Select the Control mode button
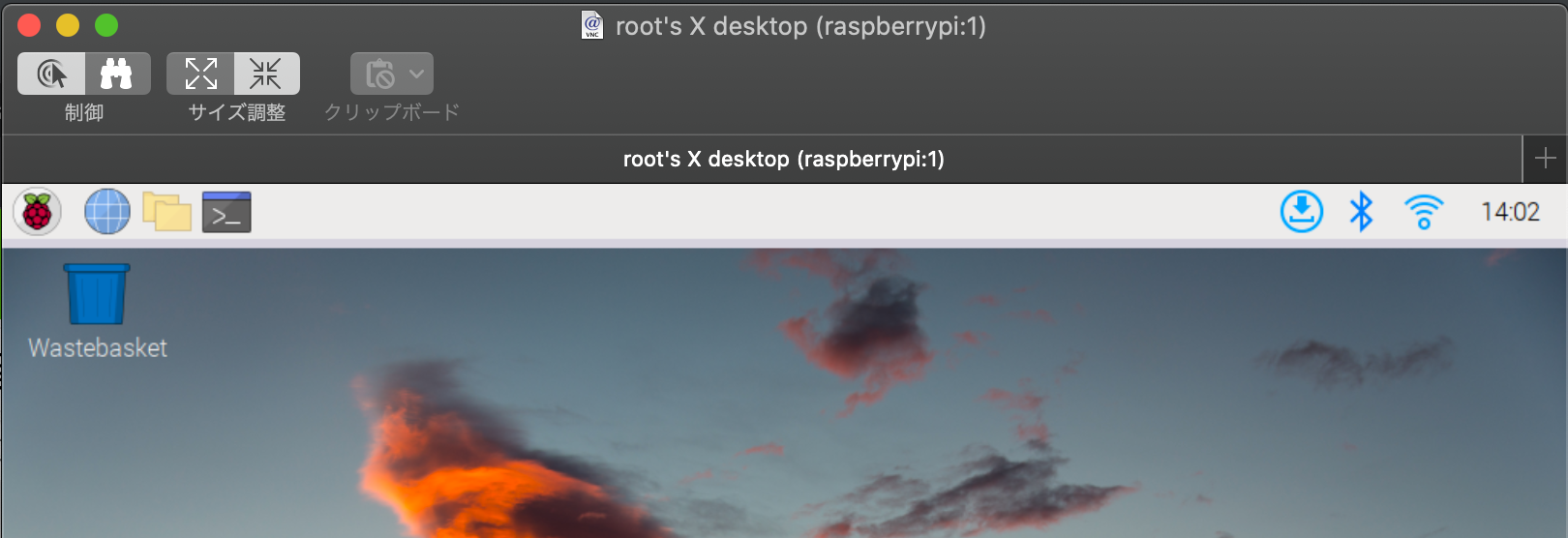1568x538 pixels. (x=51, y=74)
